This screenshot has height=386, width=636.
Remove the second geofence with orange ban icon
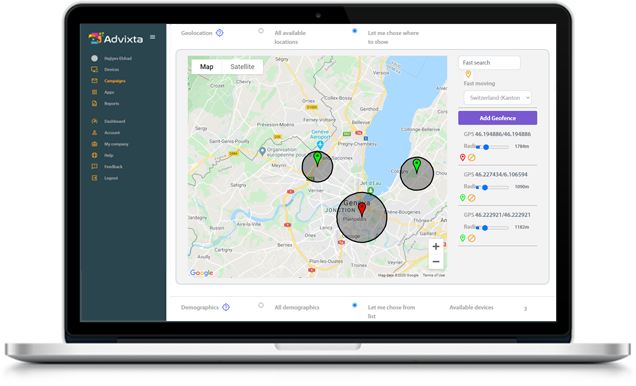pos(471,198)
